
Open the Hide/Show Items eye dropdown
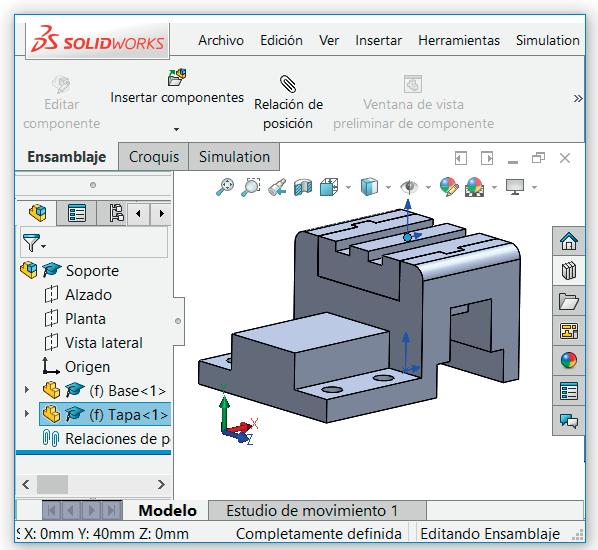tap(428, 187)
